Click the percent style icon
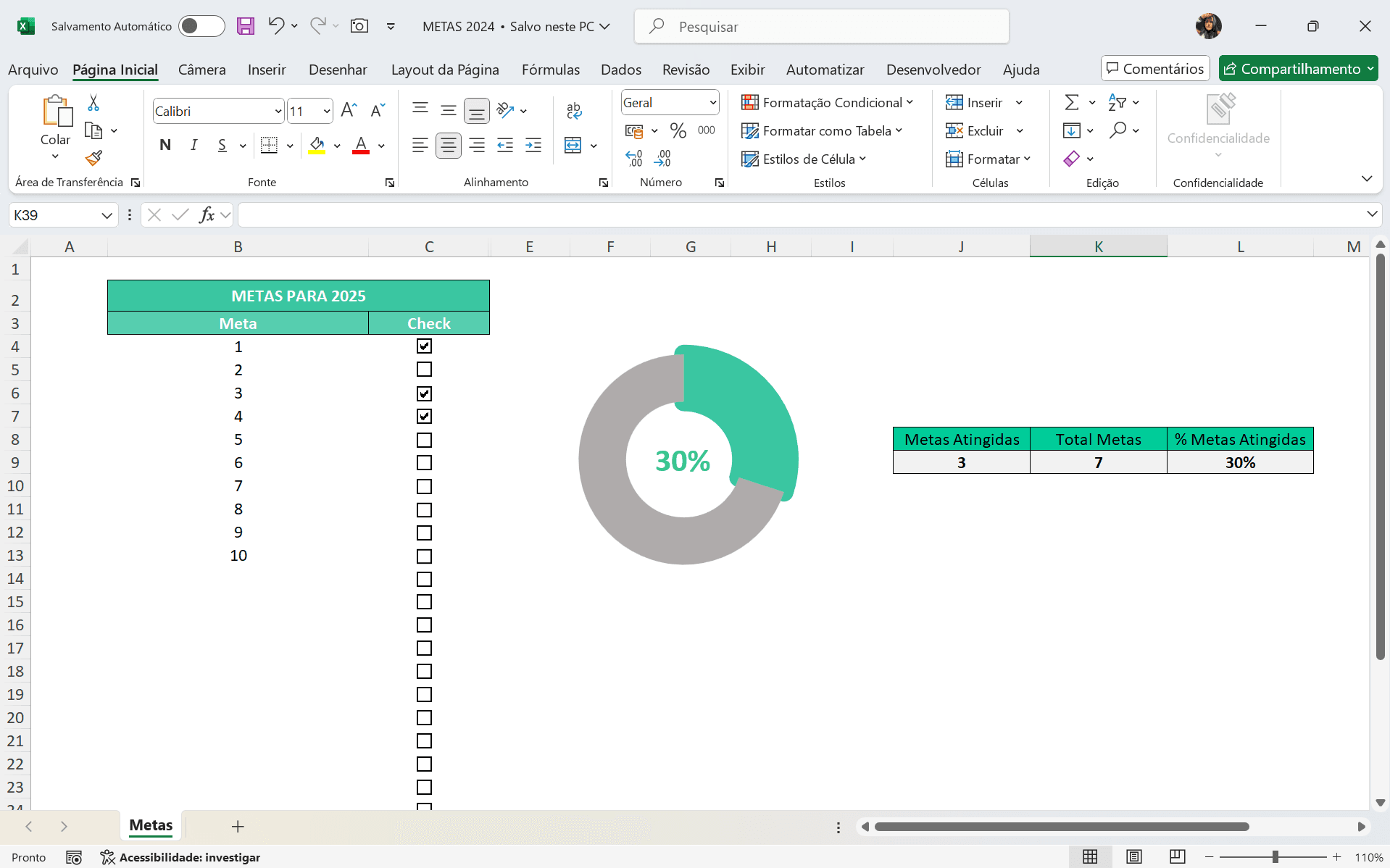The height and width of the screenshot is (868, 1390). coord(678,130)
